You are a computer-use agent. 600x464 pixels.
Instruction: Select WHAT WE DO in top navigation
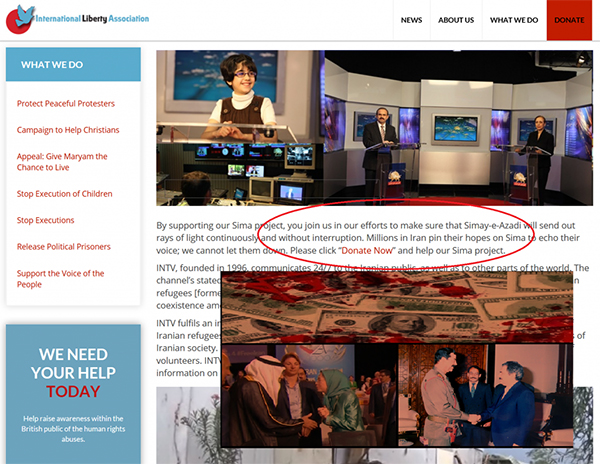pos(513,20)
